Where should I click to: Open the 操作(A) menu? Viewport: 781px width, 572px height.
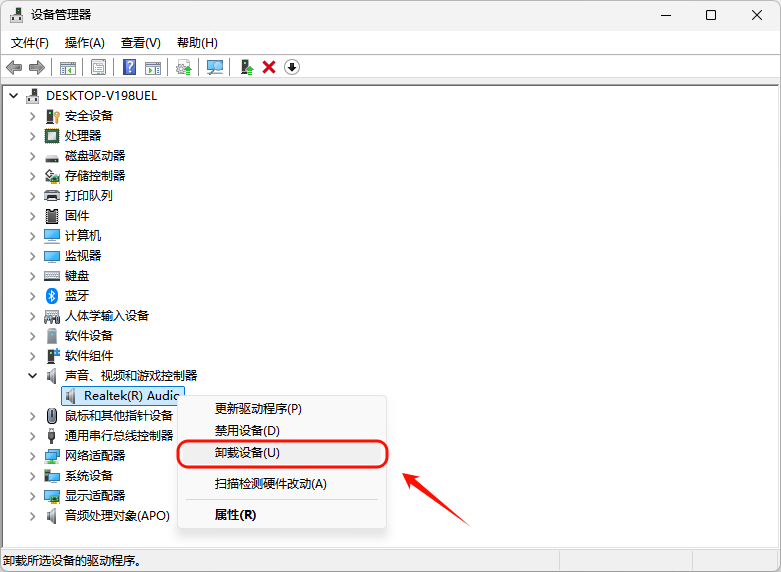click(85, 43)
